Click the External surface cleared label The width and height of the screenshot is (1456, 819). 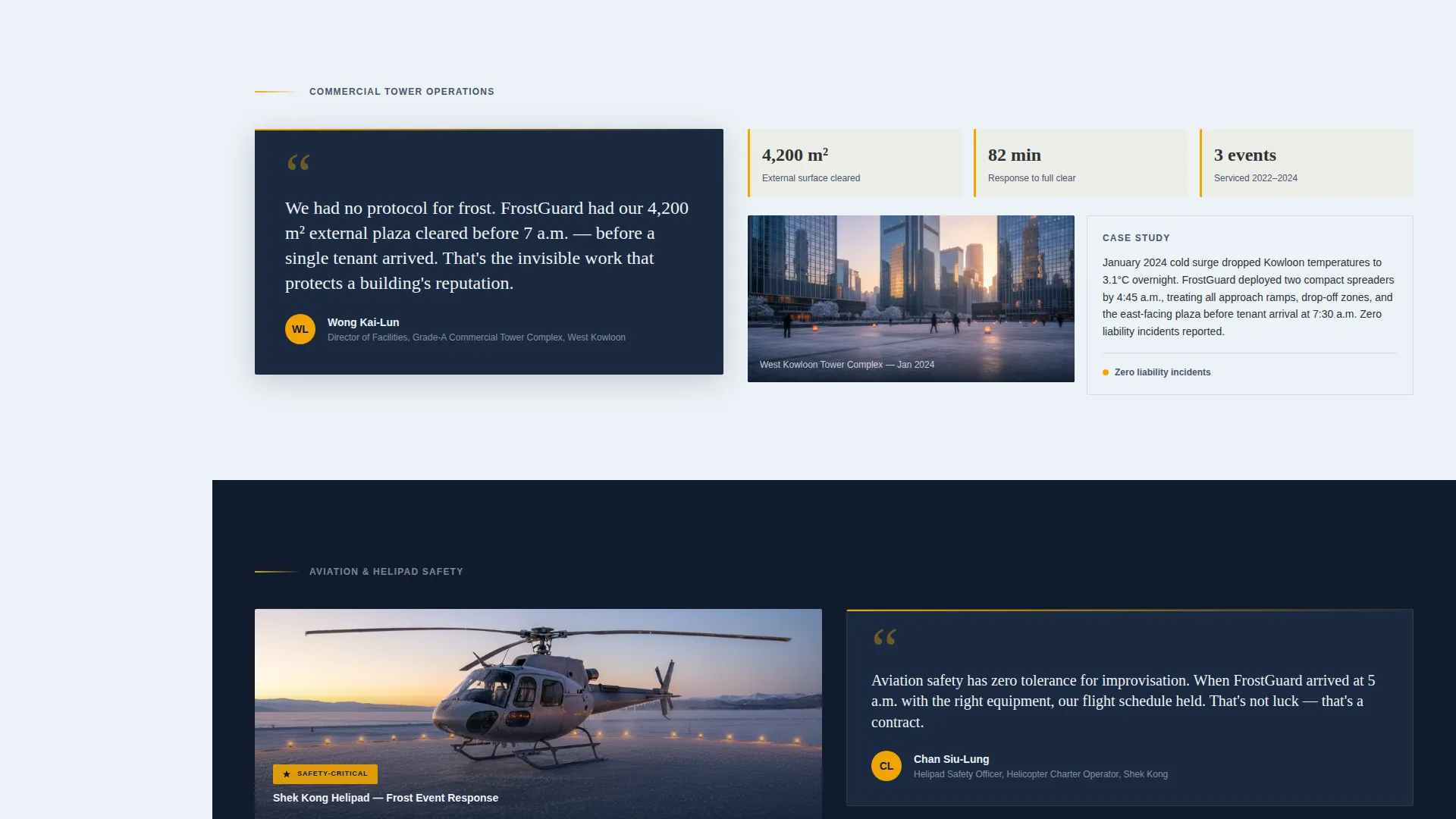pyautogui.click(x=811, y=178)
